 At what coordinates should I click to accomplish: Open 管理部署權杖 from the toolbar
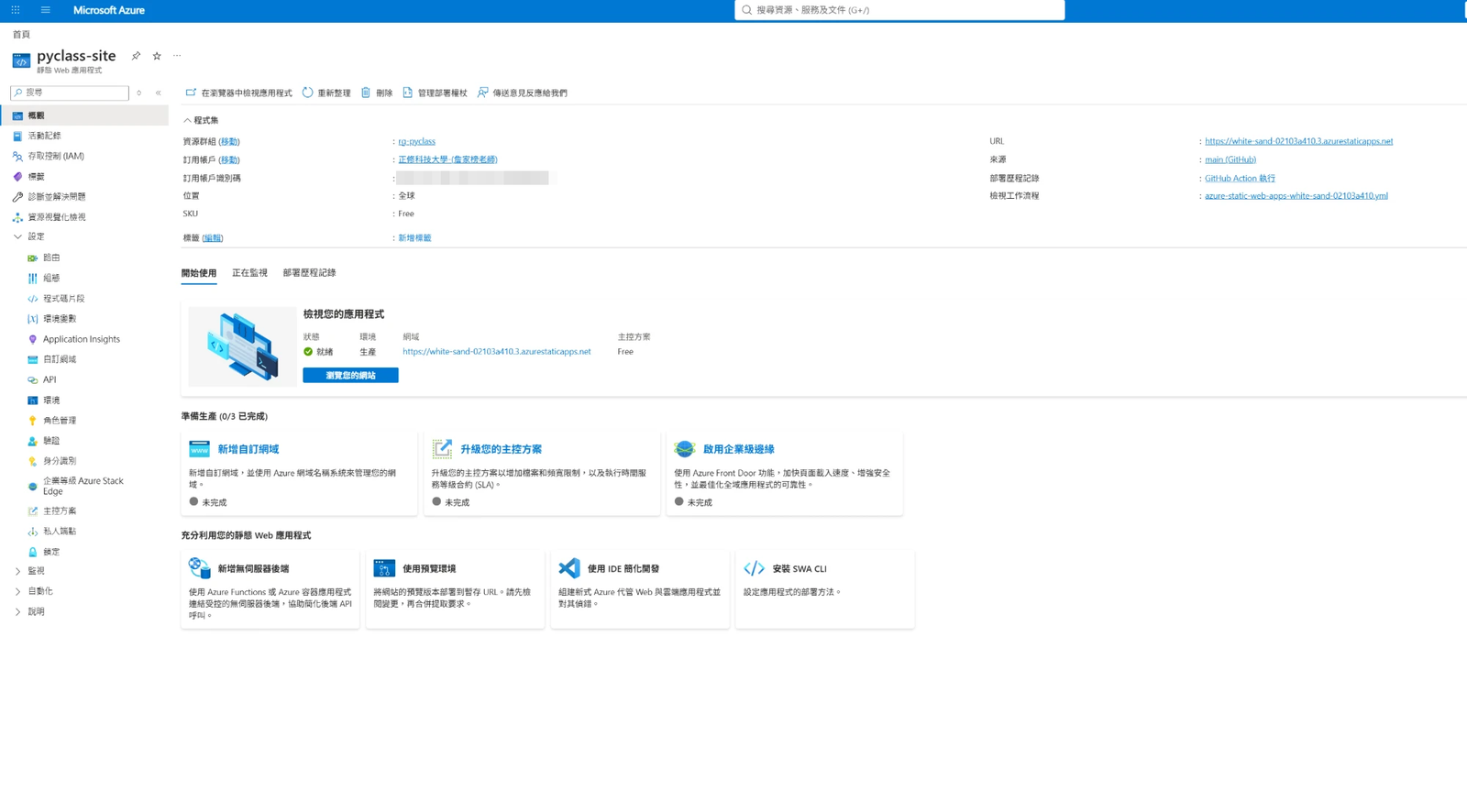435,93
